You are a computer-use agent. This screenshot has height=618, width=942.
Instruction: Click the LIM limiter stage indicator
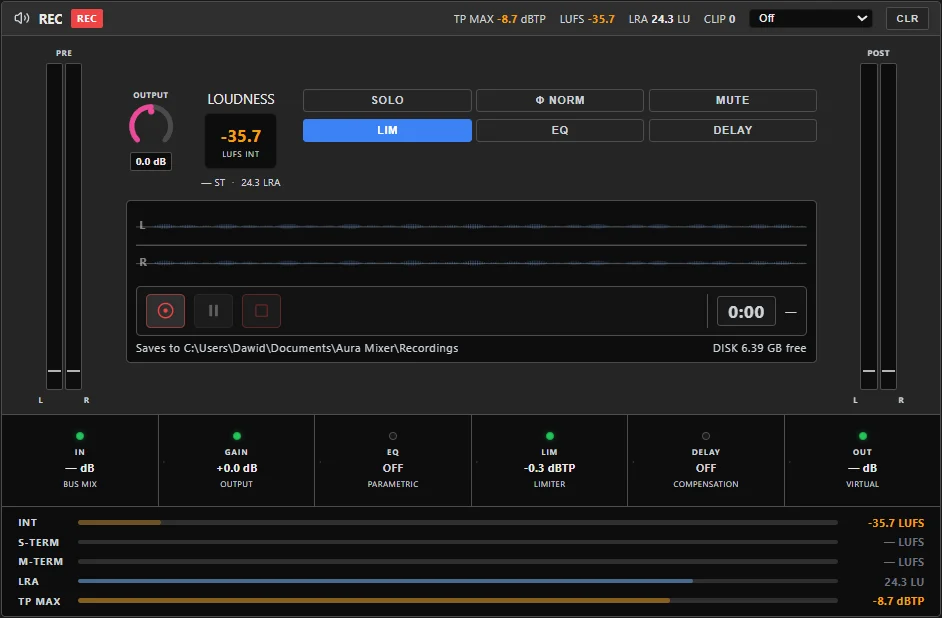(x=549, y=460)
